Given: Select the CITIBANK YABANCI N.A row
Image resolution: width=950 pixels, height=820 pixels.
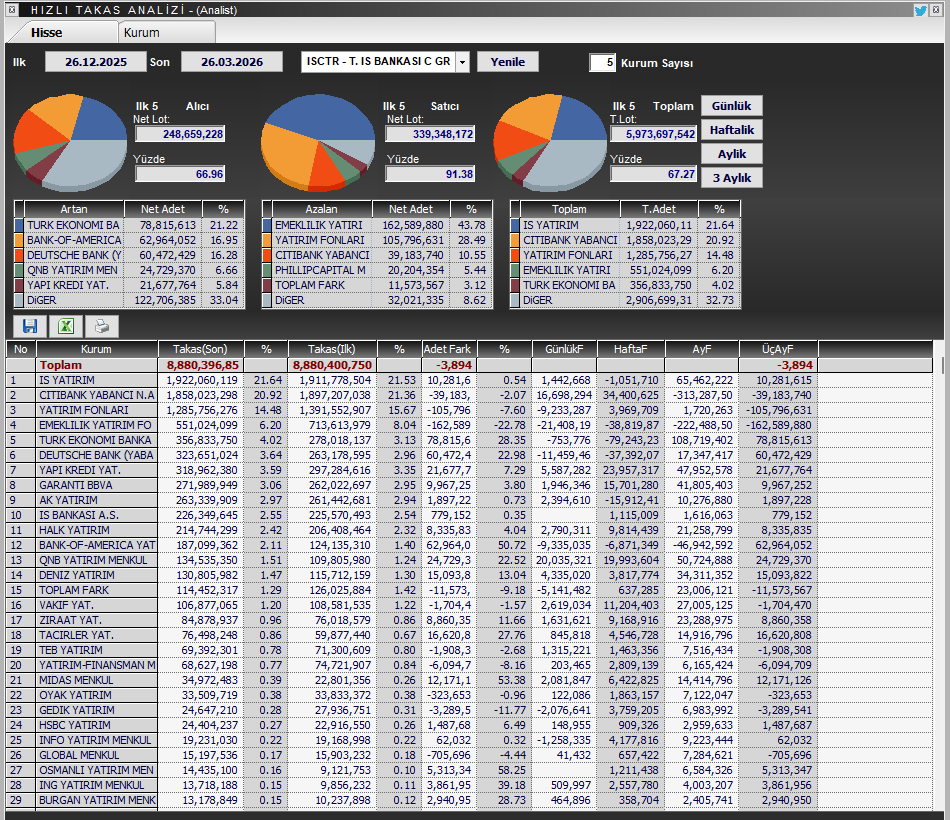Looking at the screenshot, I should pyautogui.click(x=469, y=395).
